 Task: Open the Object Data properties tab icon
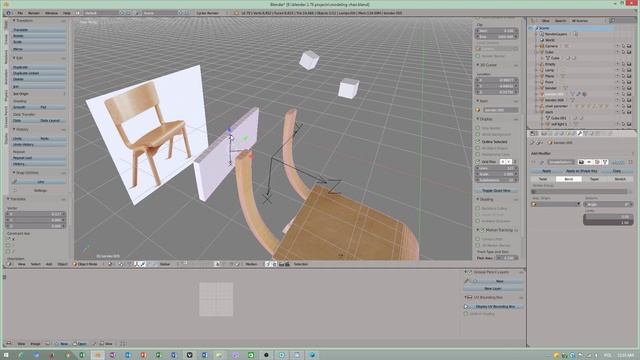point(586,133)
